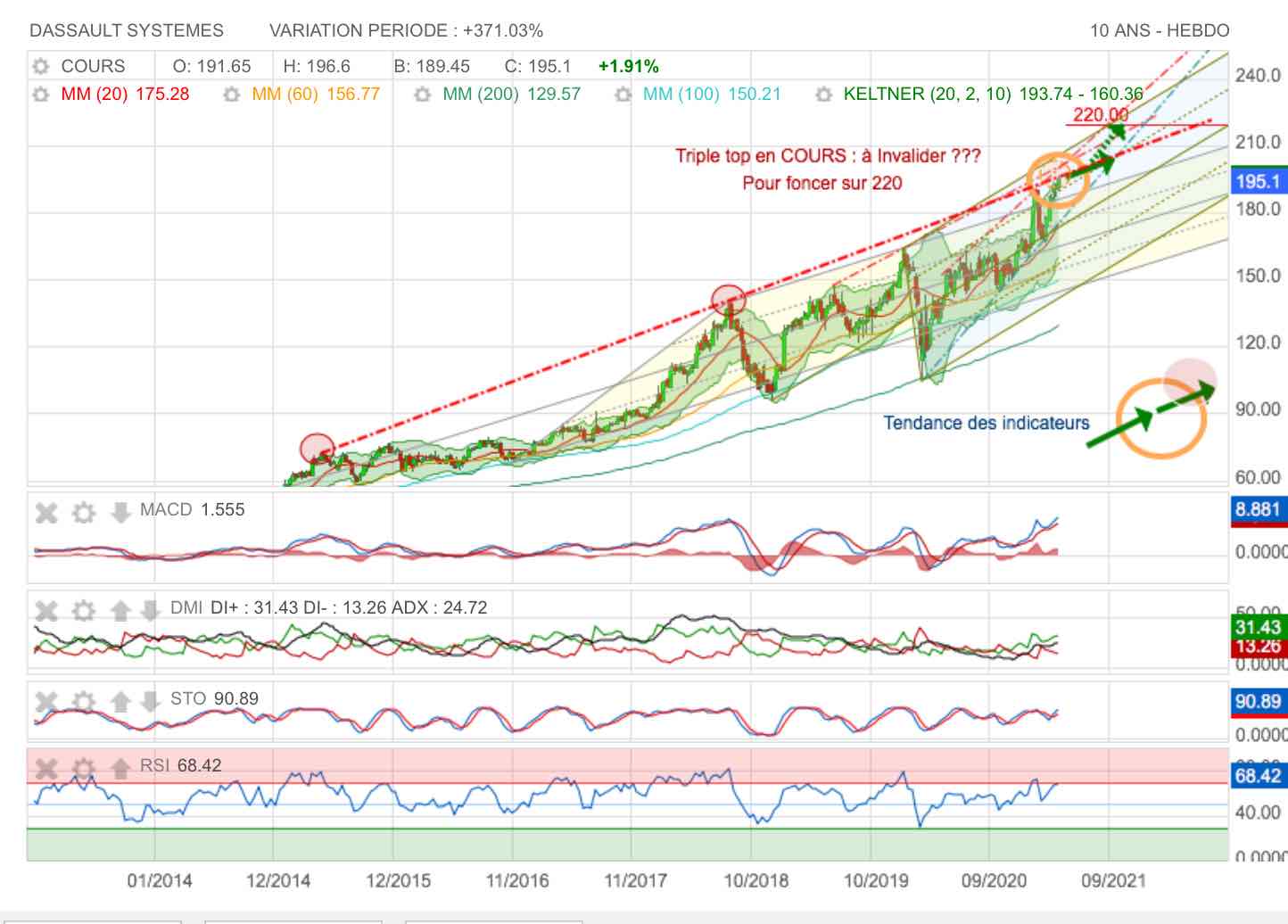Click the 10 ANS - HEBDO period label
The width and height of the screenshot is (1288, 924).
[1160, 30]
